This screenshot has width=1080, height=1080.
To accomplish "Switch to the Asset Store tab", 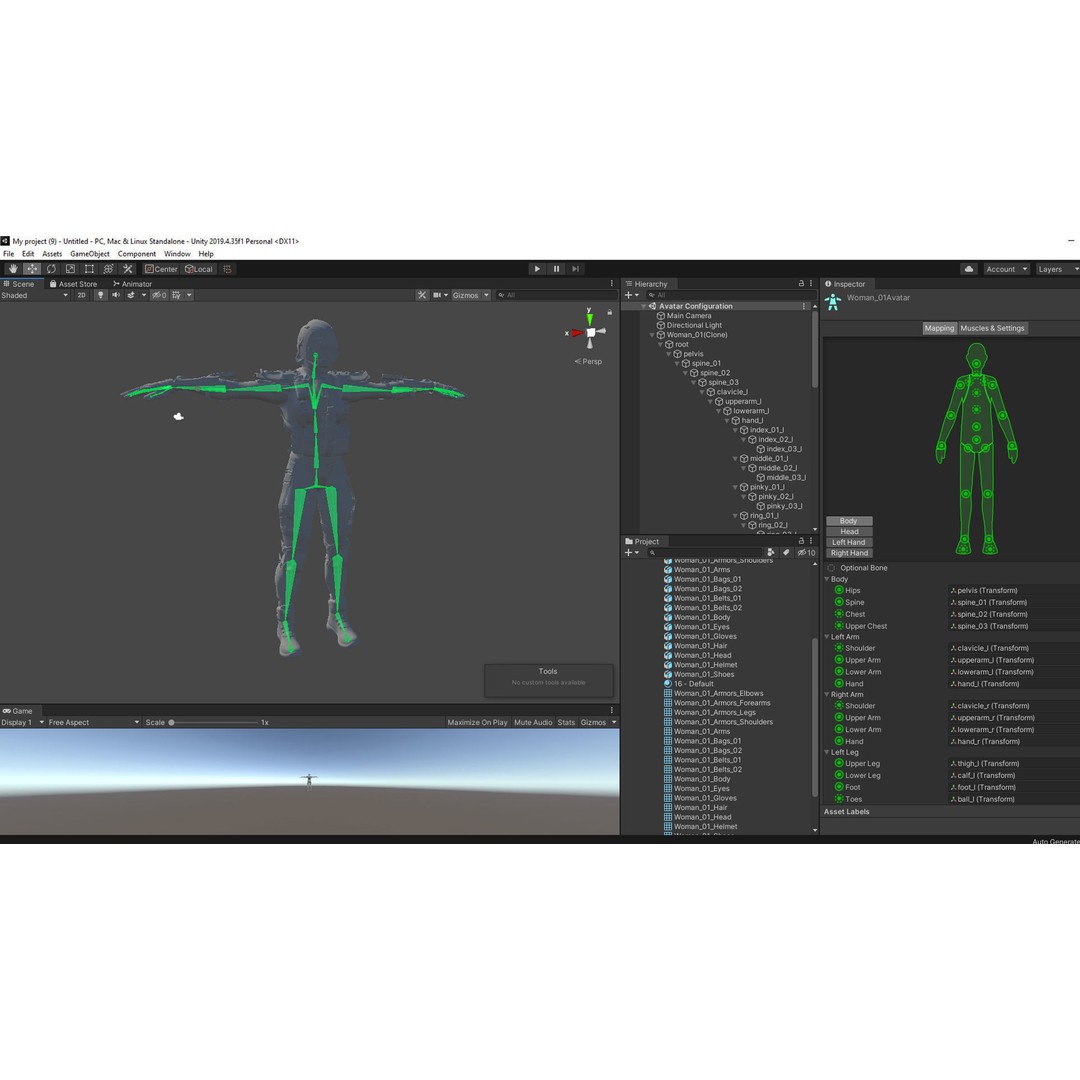I will click(73, 284).
